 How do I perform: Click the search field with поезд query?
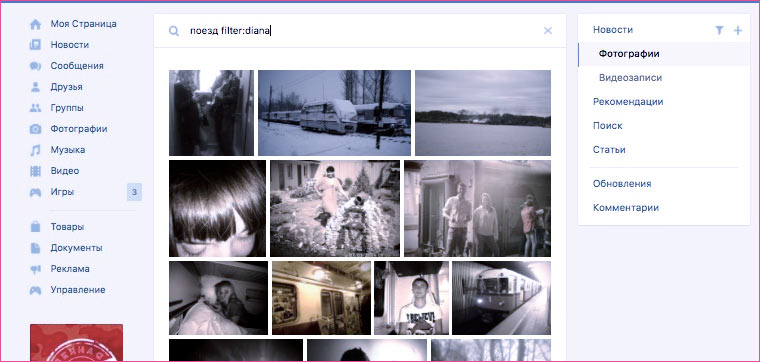coord(360,31)
